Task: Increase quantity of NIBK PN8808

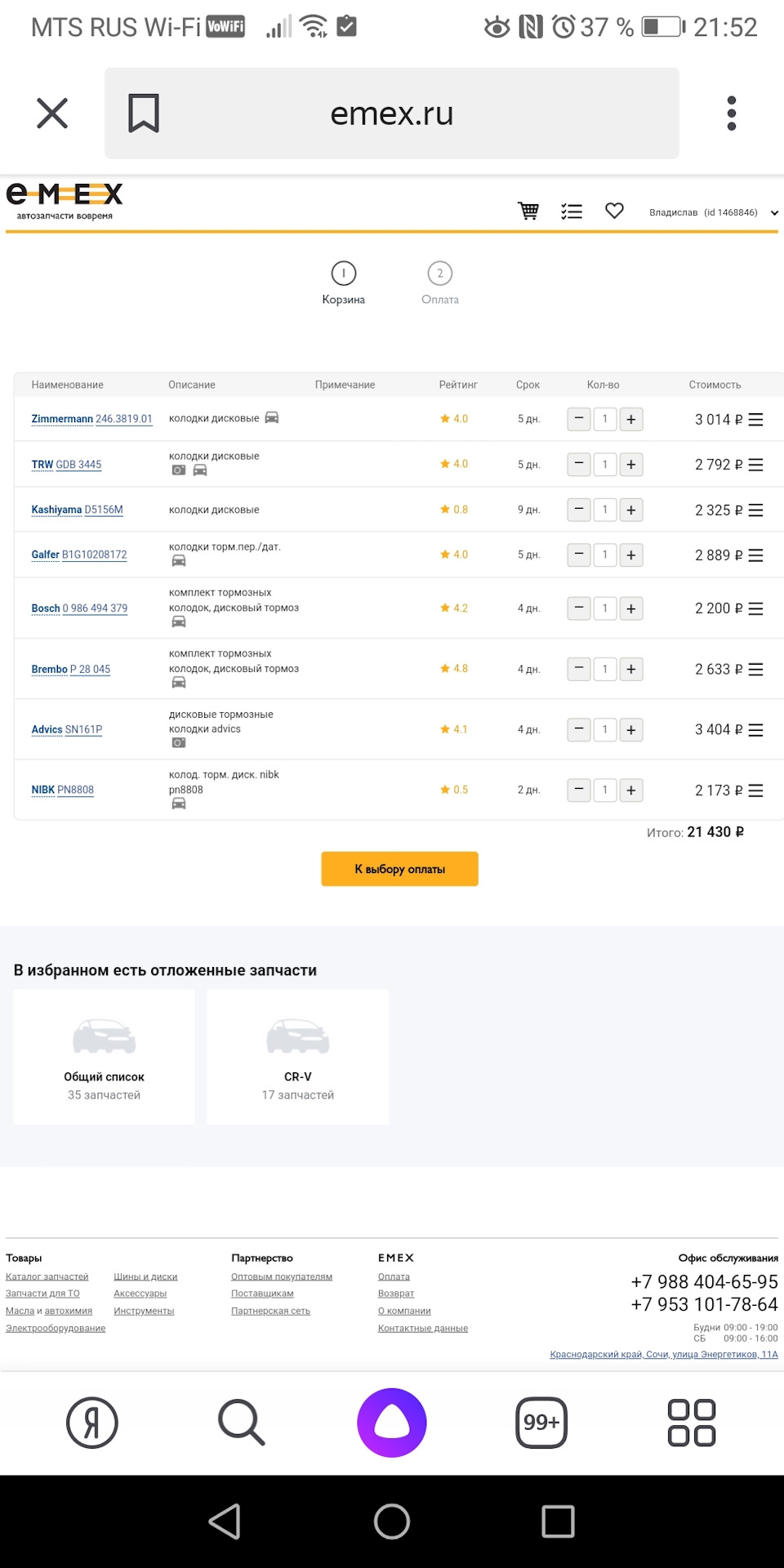Action: click(631, 791)
